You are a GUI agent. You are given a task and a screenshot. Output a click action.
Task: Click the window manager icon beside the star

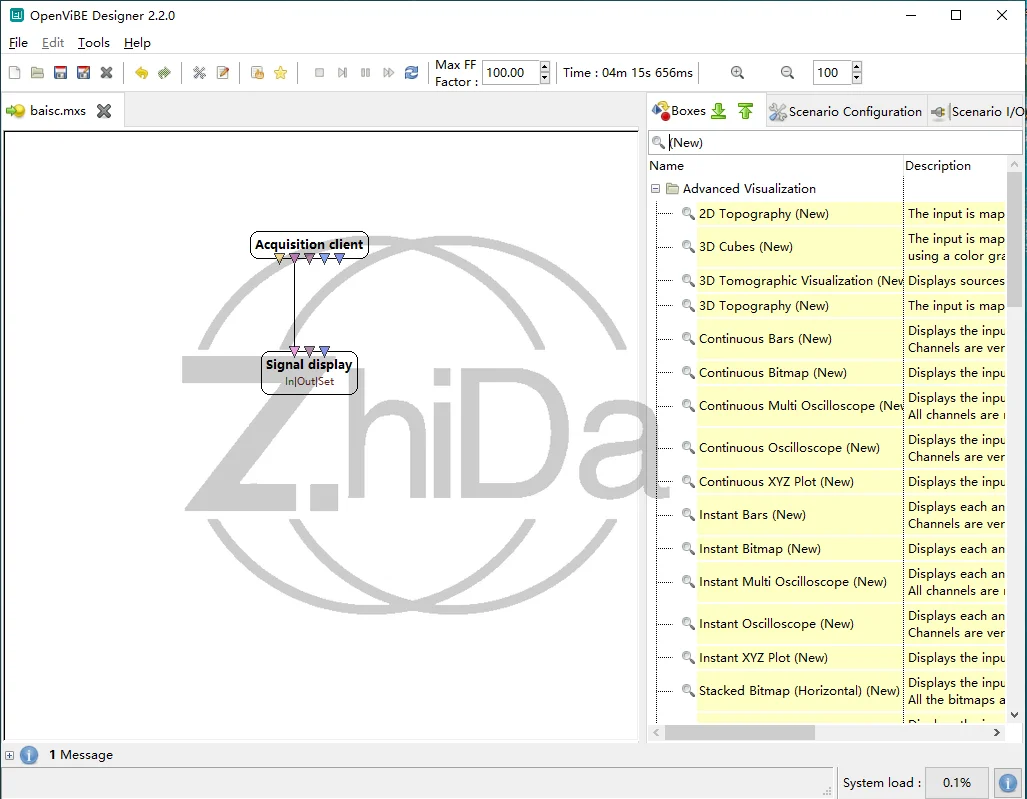click(x=257, y=73)
